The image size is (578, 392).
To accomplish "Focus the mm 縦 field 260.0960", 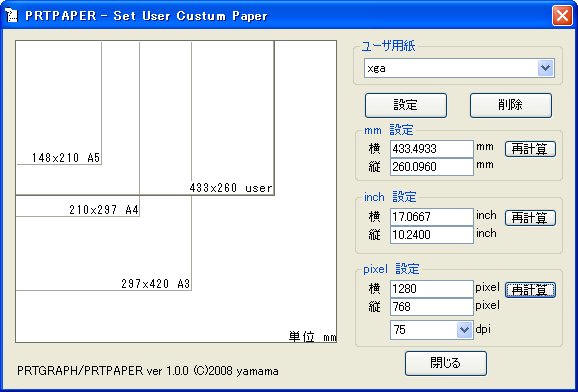I will 432,167.
